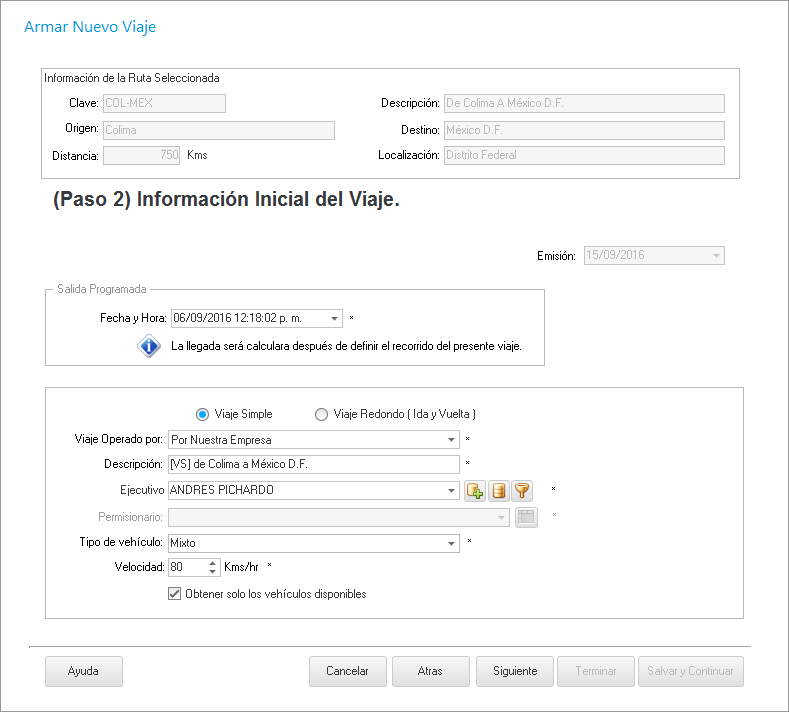Open the Ejecutivo dropdown list
This screenshot has height=712, width=789.
point(451,490)
